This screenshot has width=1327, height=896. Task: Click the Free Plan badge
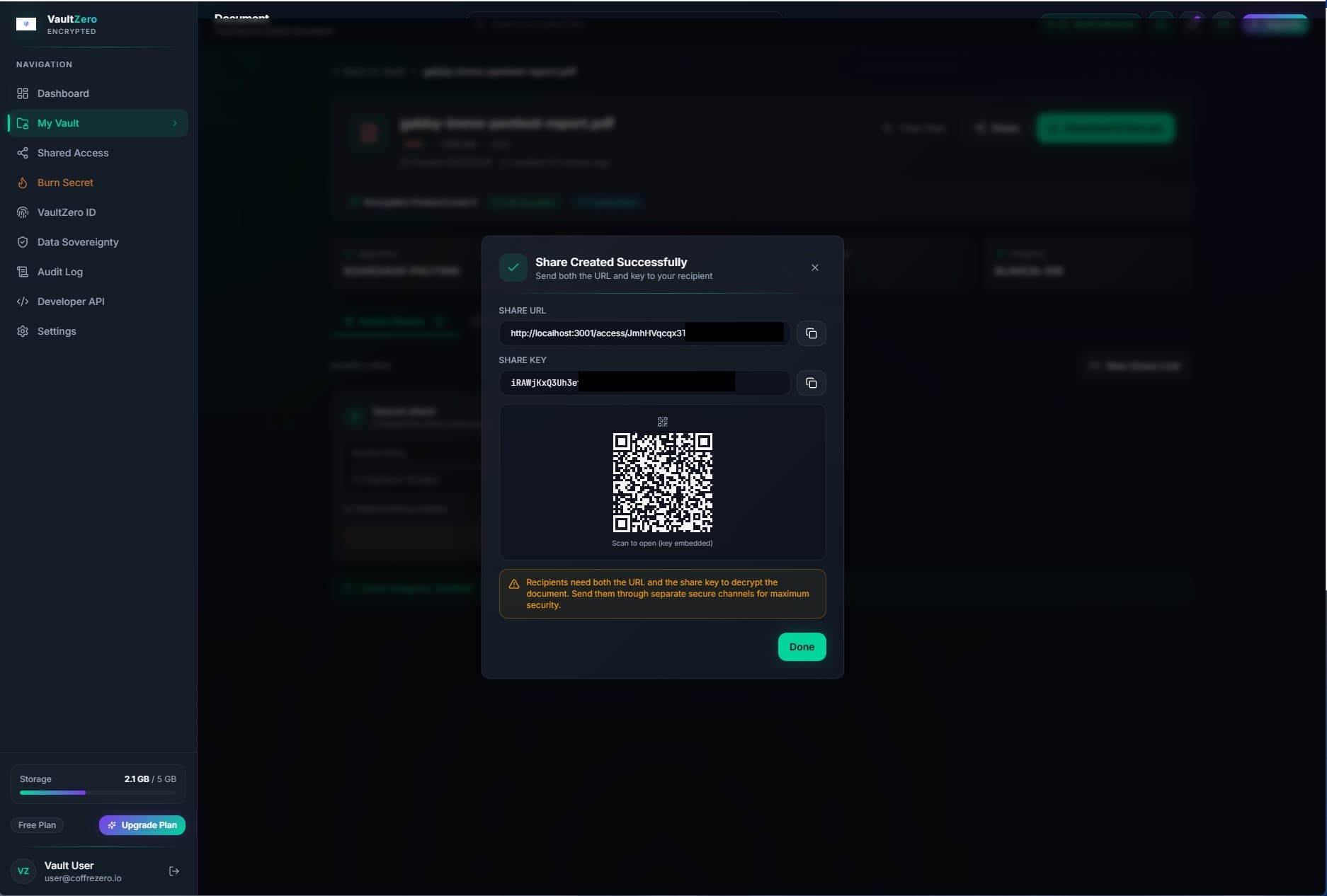pos(37,825)
